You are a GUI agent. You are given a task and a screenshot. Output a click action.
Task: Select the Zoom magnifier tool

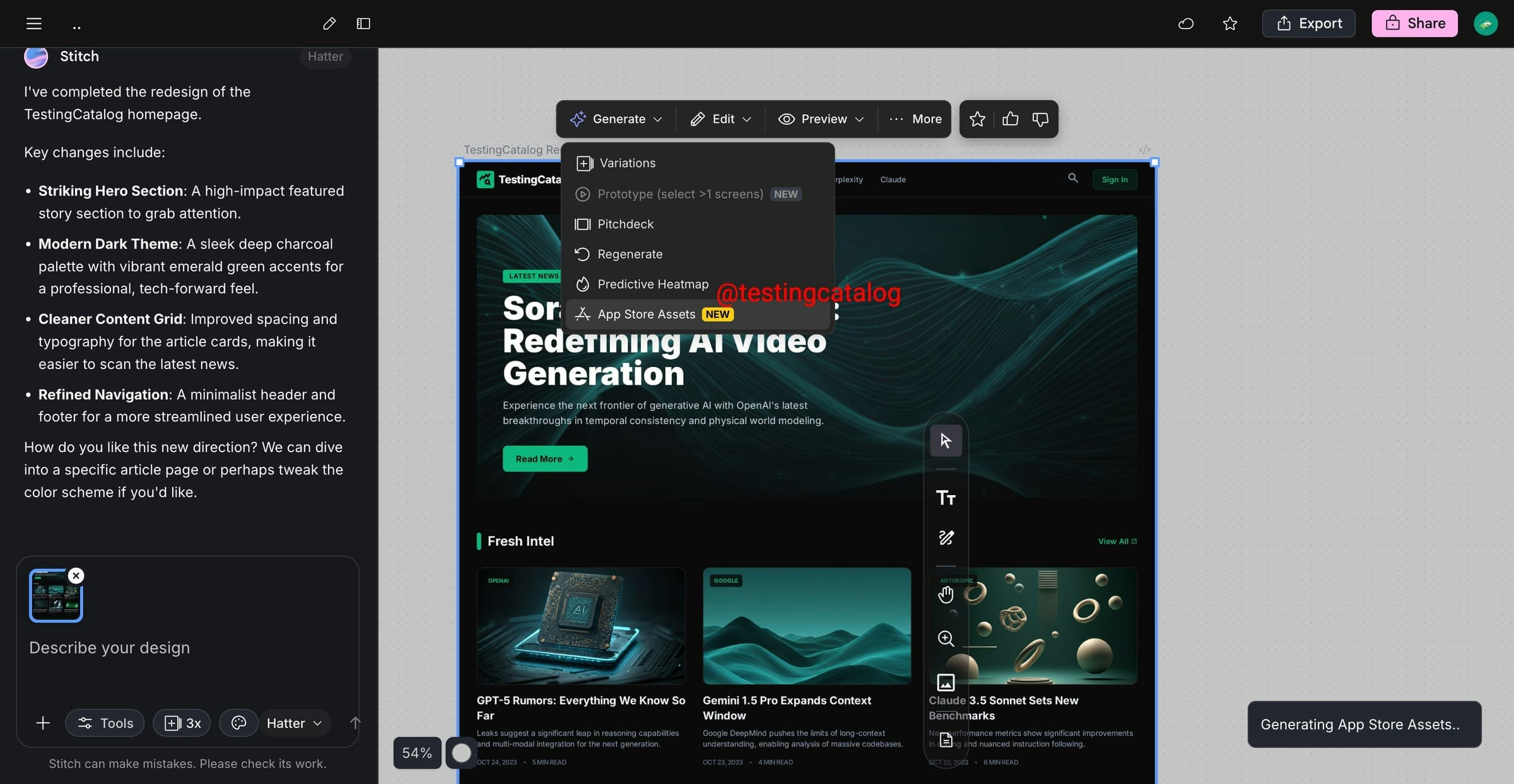(x=946, y=638)
